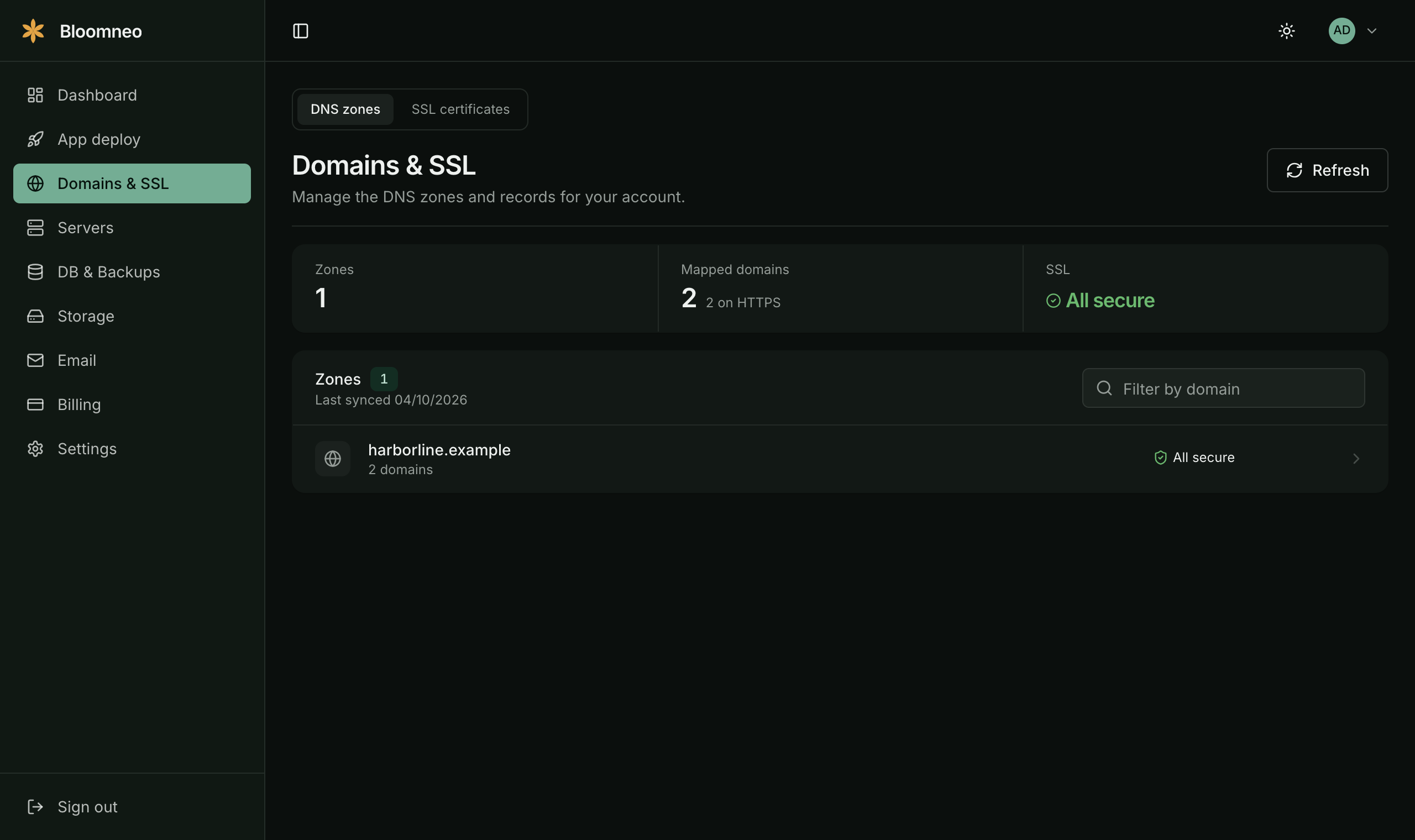Click the '2 on HTTPS' text
Viewport: 1415px width, 840px height.
point(743,303)
